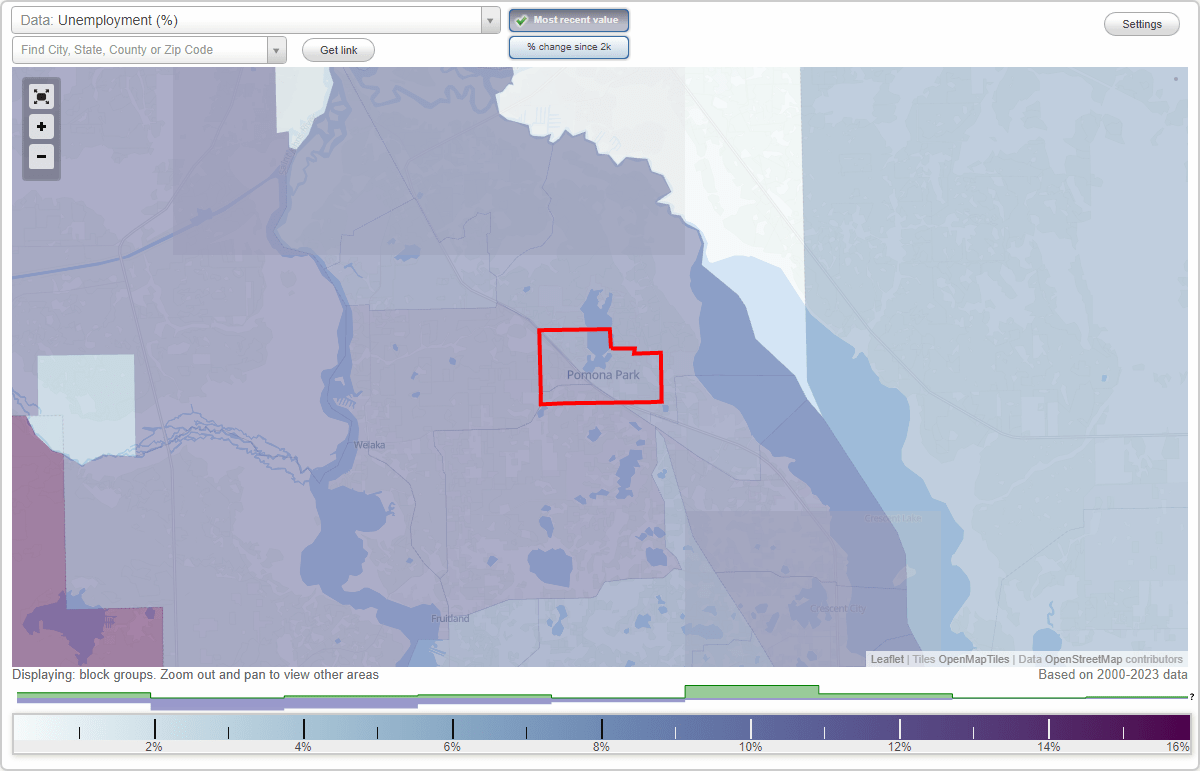The image size is (1200, 771).
Task: Open the Unemployment (%) data selector
Action: click(x=250, y=20)
